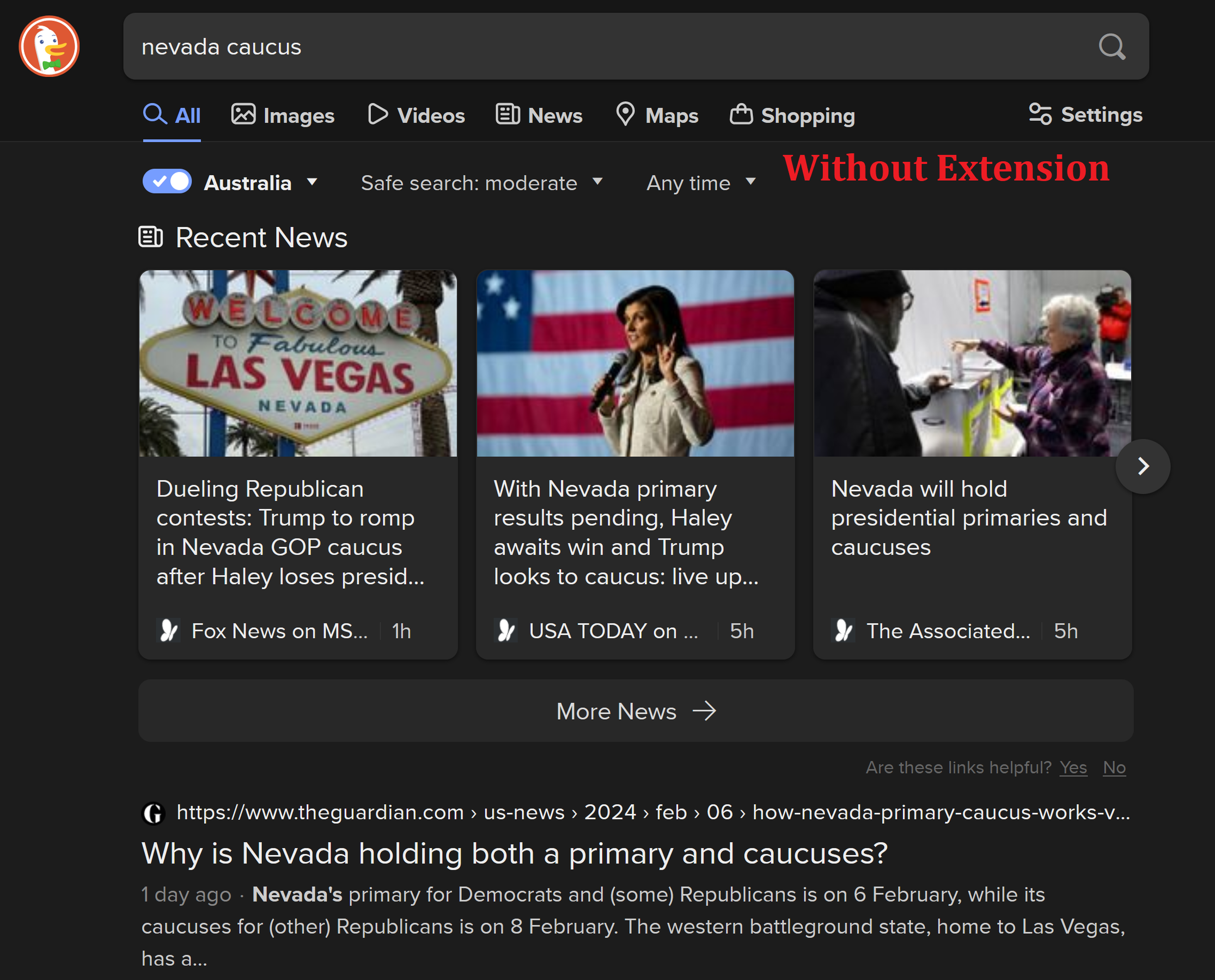This screenshot has height=980, width=1215.
Task: Answer No to links helpful question
Action: pos(1114,767)
